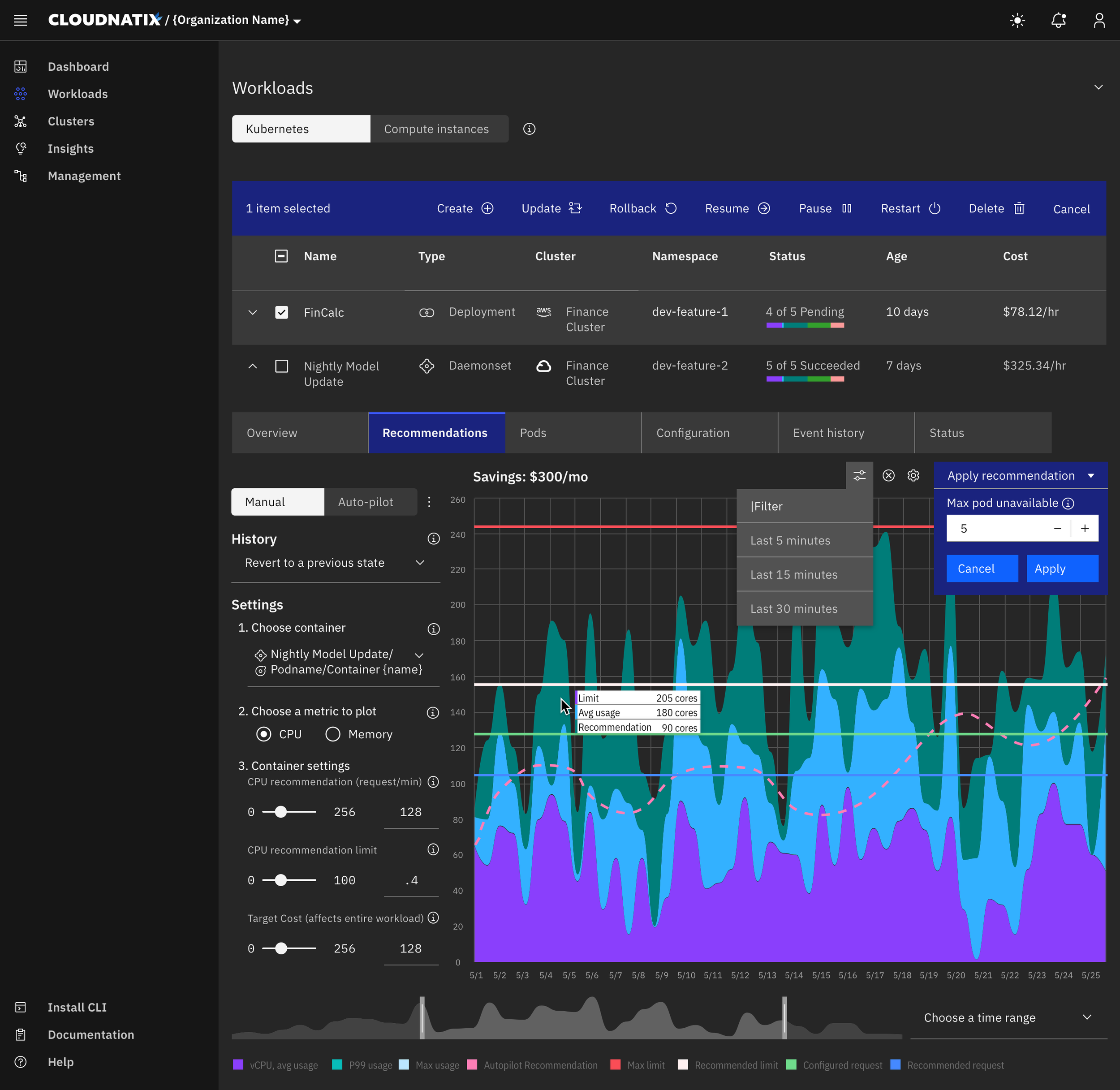Viewport: 1120px width, 1090px height.
Task: Click the Insights lightbulb icon
Action: click(x=21, y=149)
